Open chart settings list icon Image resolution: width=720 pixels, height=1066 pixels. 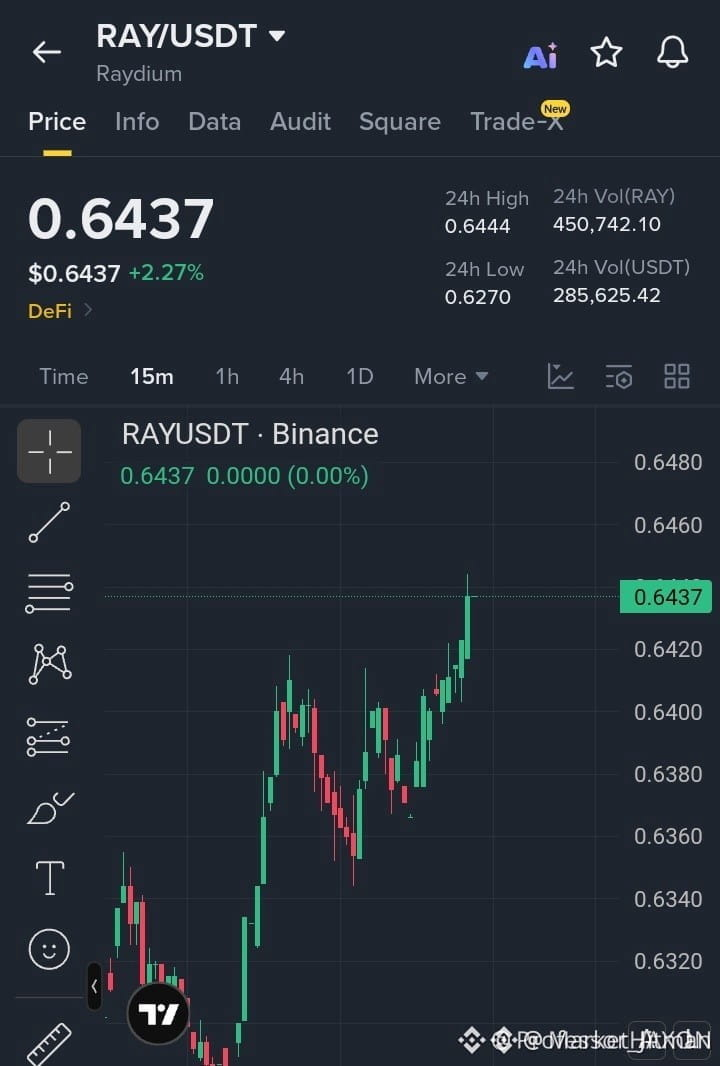(x=619, y=377)
